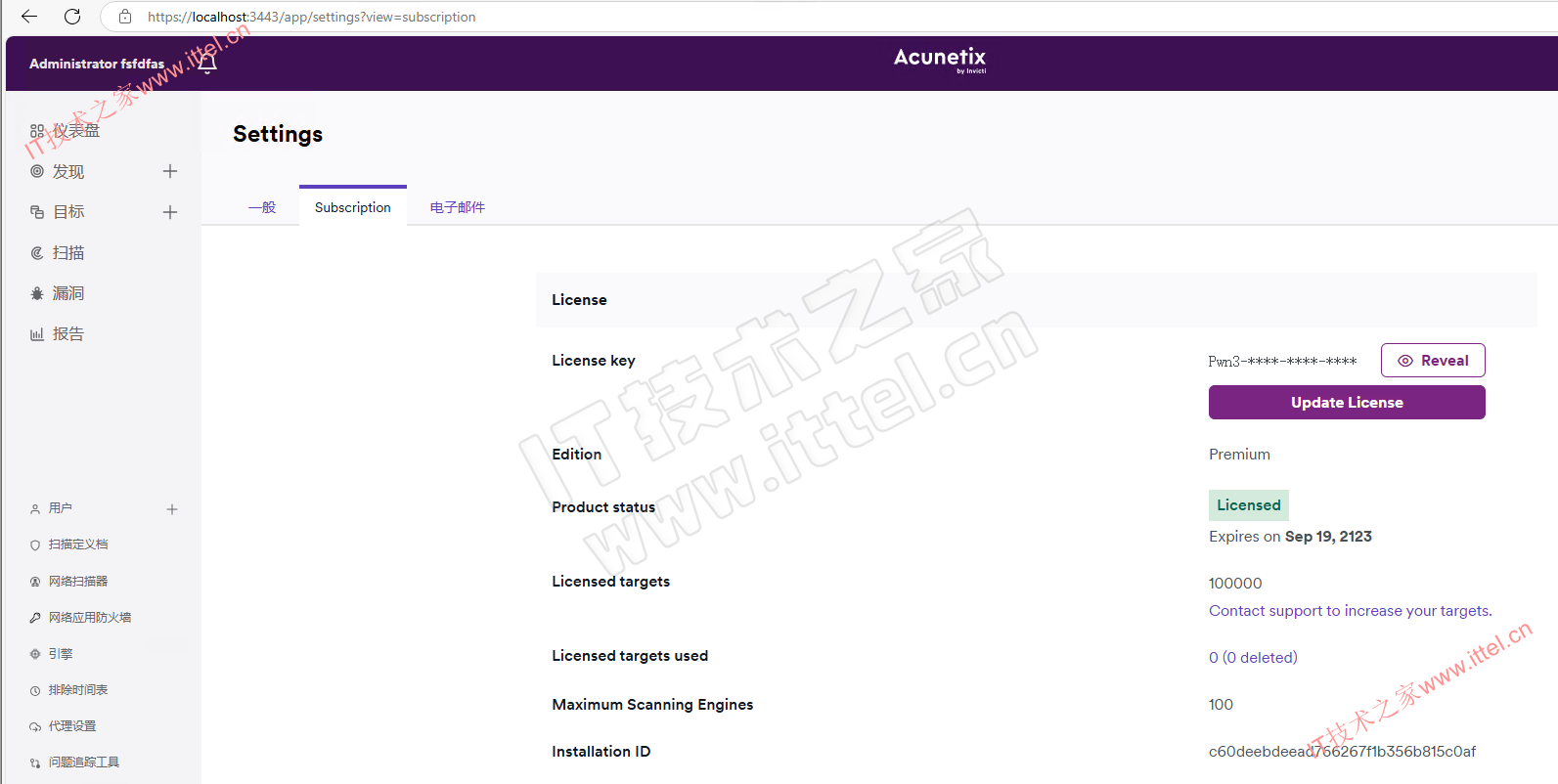Go to 扫描 in the sidebar
1558x784 pixels.
68,253
